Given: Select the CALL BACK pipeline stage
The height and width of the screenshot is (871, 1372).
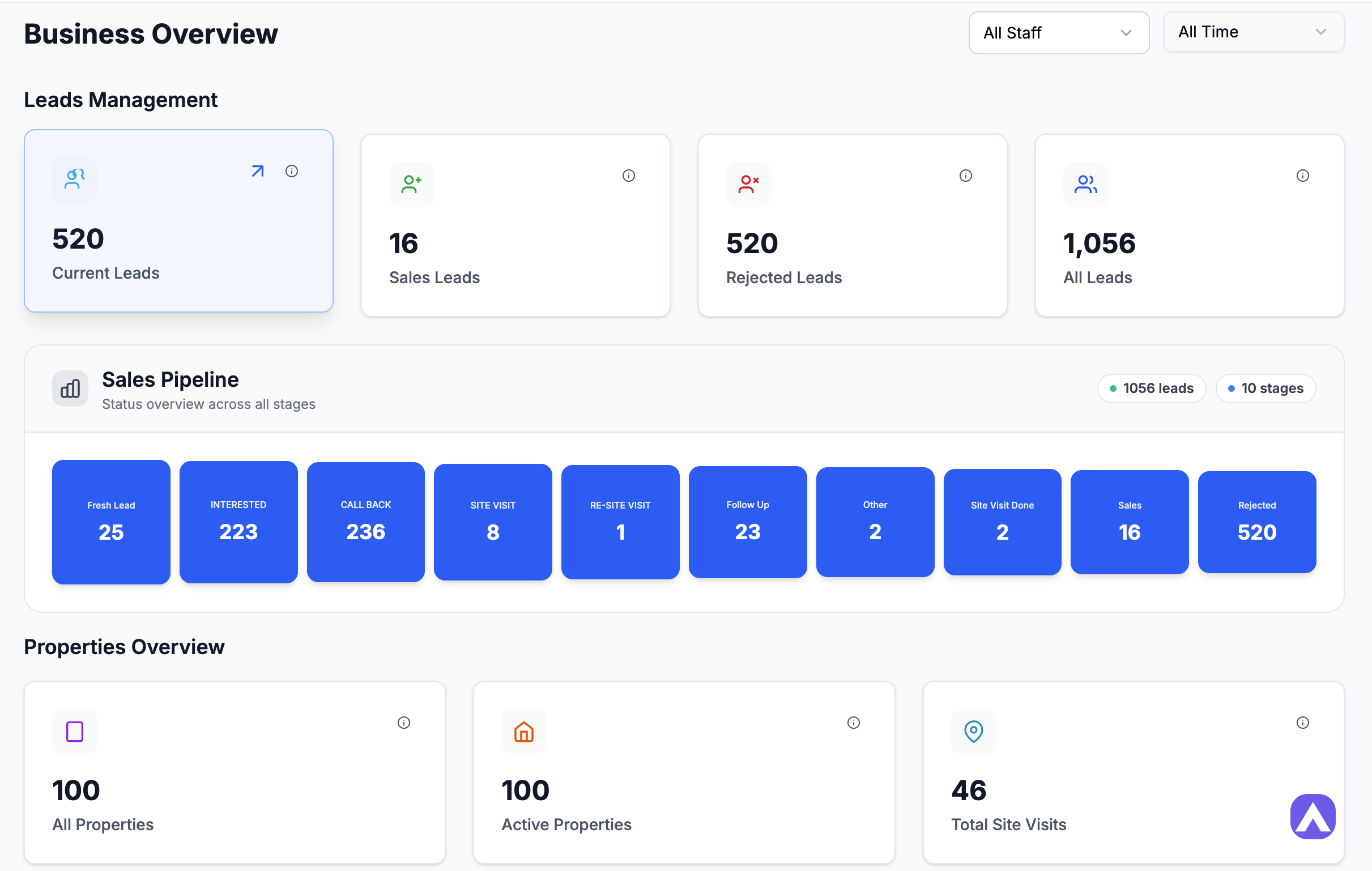Looking at the screenshot, I should [x=365, y=522].
